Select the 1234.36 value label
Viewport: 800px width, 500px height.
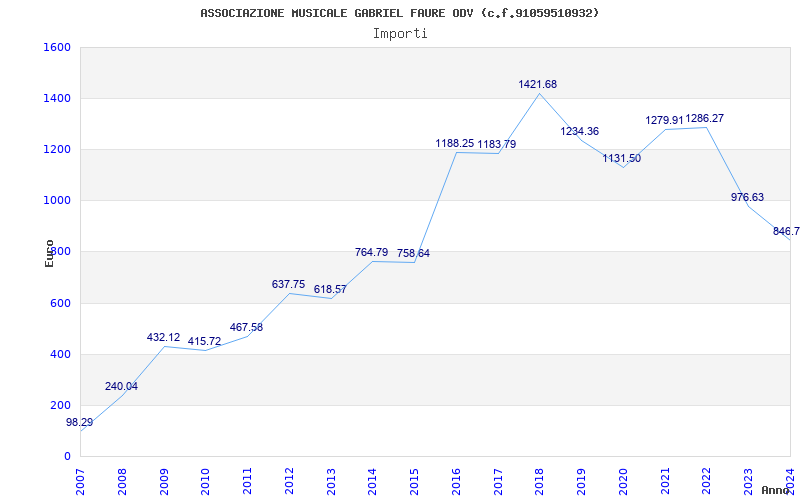point(580,131)
